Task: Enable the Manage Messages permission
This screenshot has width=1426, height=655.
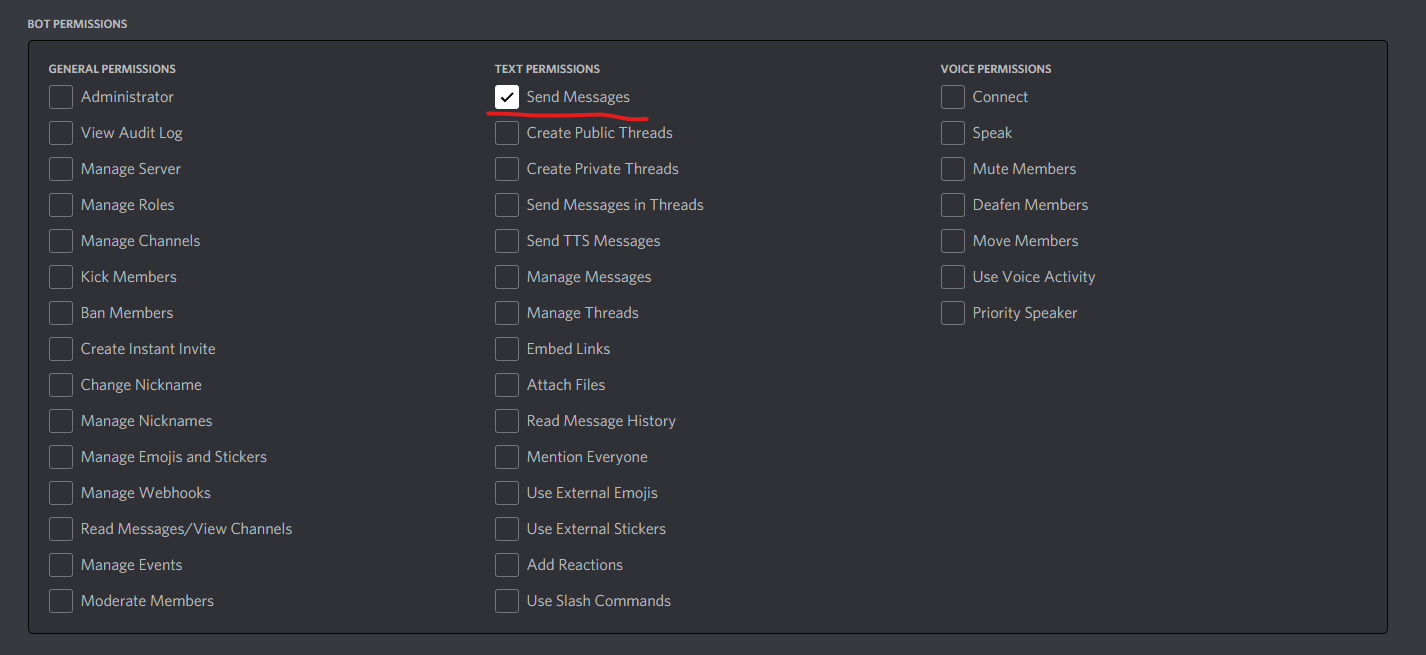Action: pos(507,276)
